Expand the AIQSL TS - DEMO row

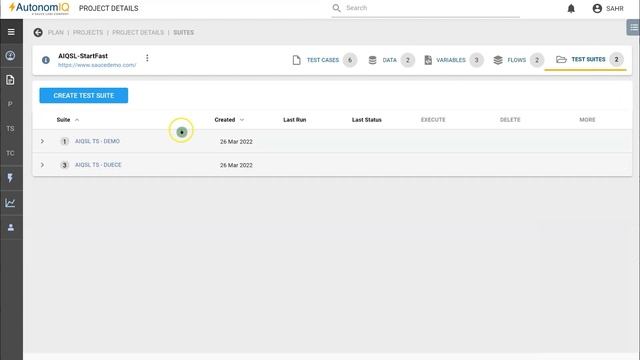(x=42, y=141)
